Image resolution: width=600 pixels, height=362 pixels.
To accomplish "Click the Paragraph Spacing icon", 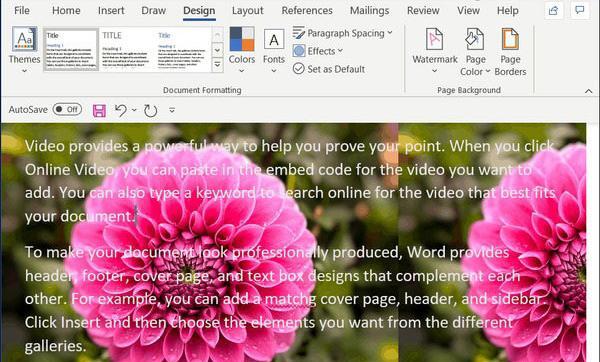I will [x=298, y=33].
